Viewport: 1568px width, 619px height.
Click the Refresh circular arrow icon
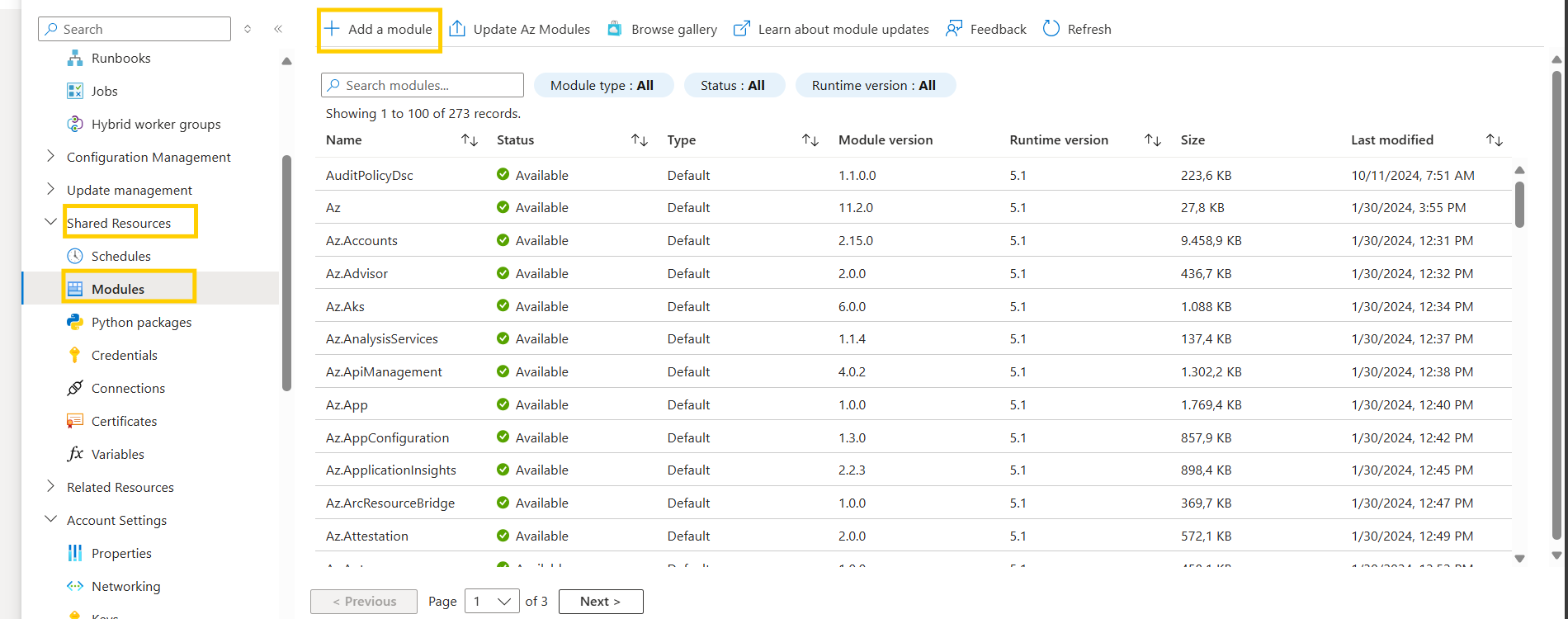1051,29
